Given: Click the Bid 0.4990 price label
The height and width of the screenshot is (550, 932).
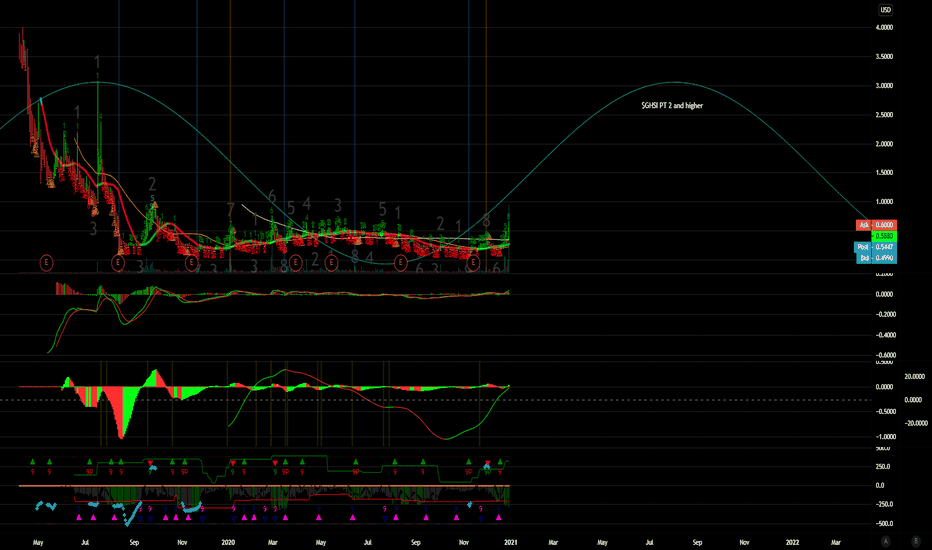Looking at the screenshot, I should [x=877, y=258].
